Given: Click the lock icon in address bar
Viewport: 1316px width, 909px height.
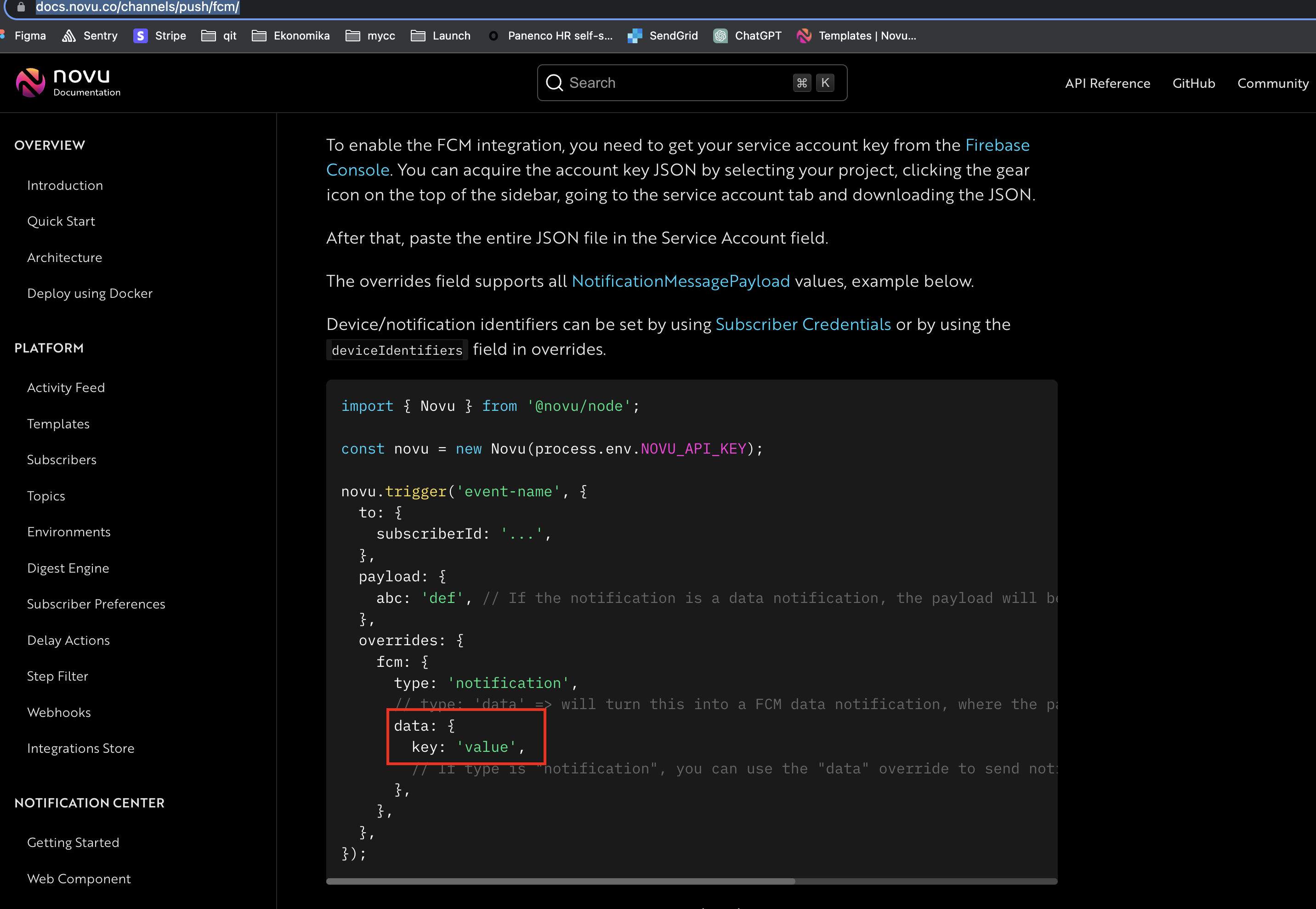Looking at the screenshot, I should [21, 7].
